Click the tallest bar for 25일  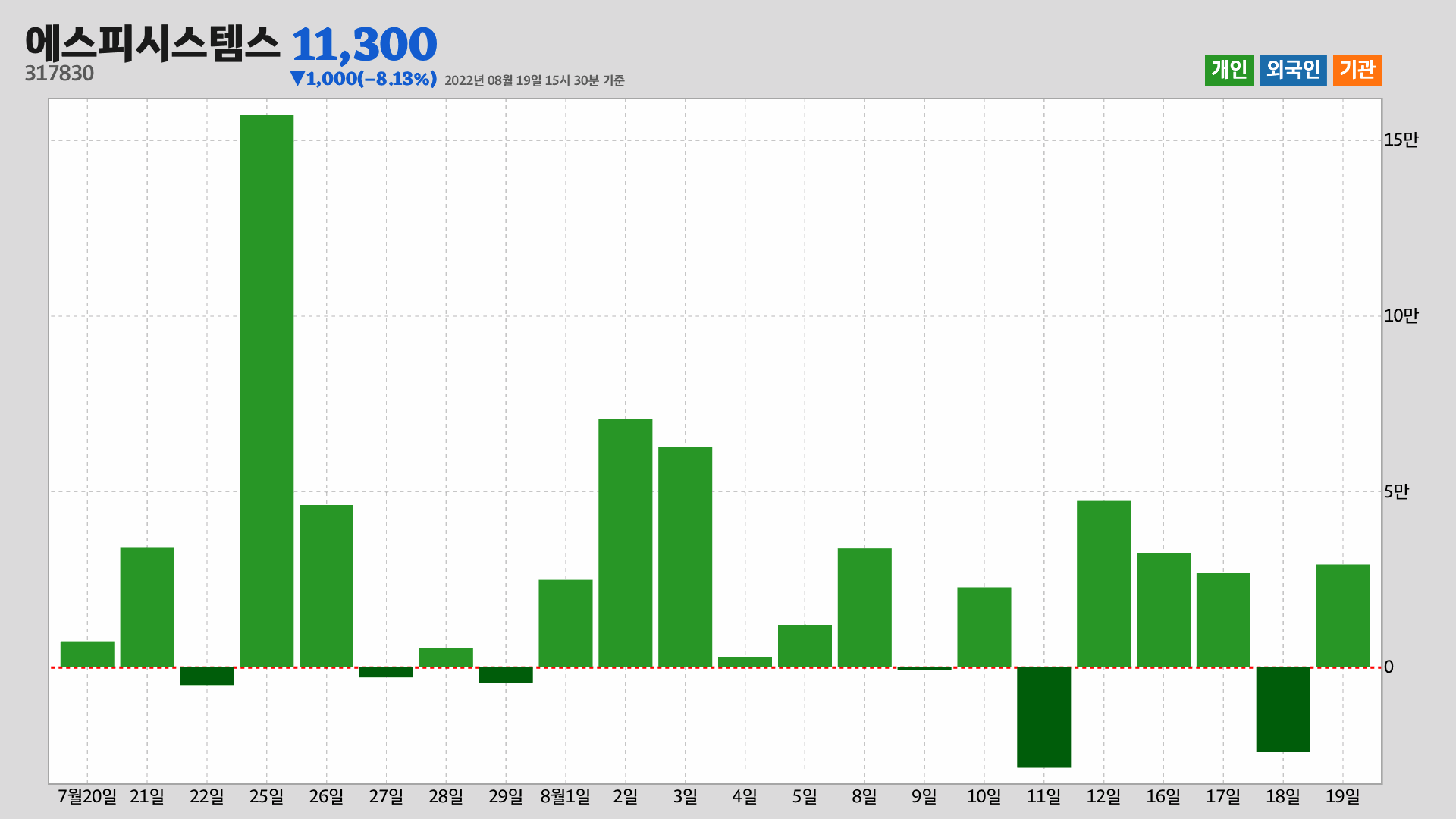(267, 391)
